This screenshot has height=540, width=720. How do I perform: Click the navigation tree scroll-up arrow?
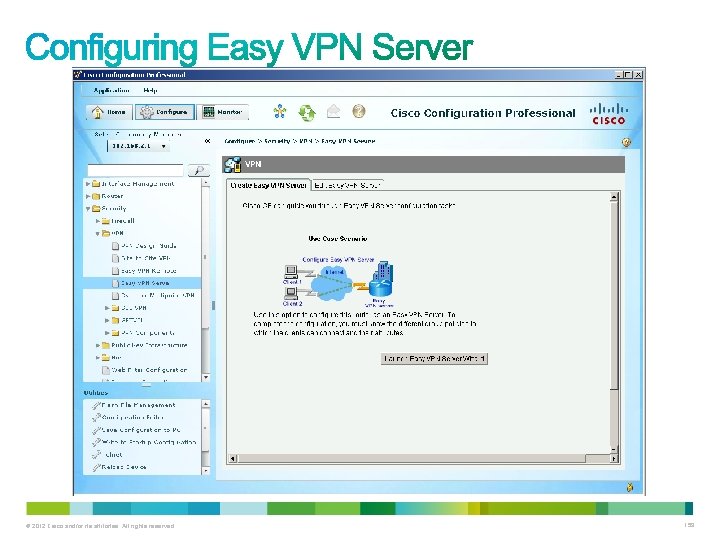pyautogui.click(x=206, y=183)
